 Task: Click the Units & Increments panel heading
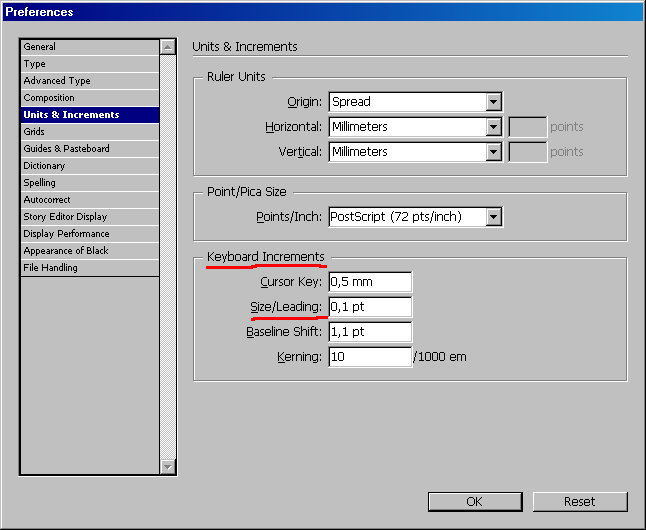coord(245,47)
